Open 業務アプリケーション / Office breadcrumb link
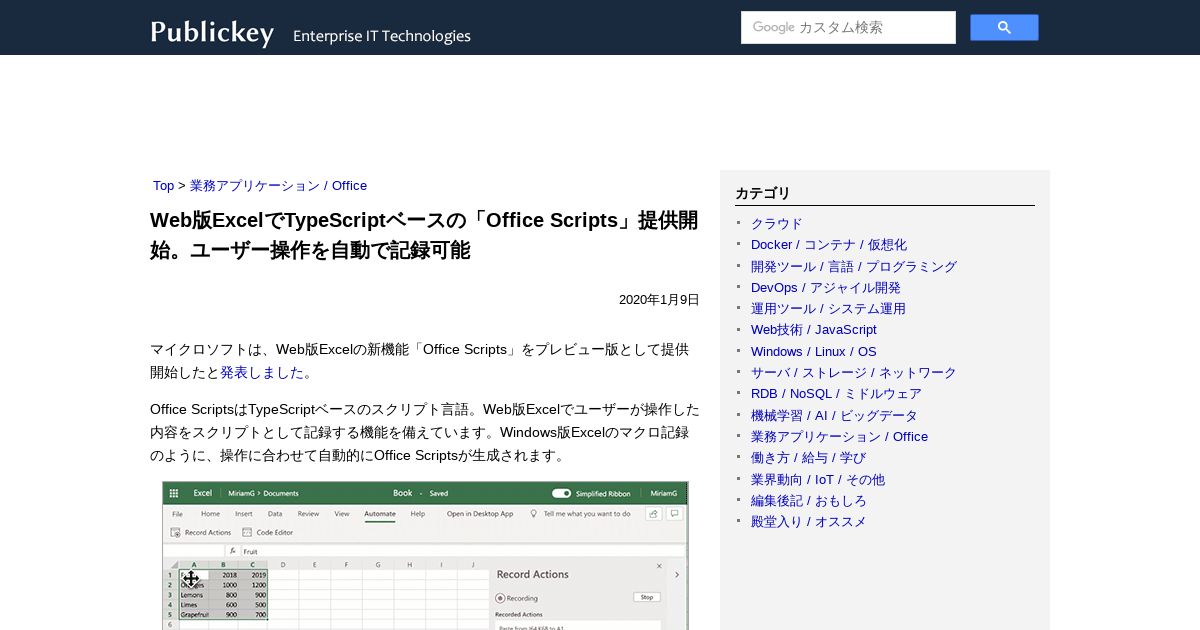 [x=278, y=186]
